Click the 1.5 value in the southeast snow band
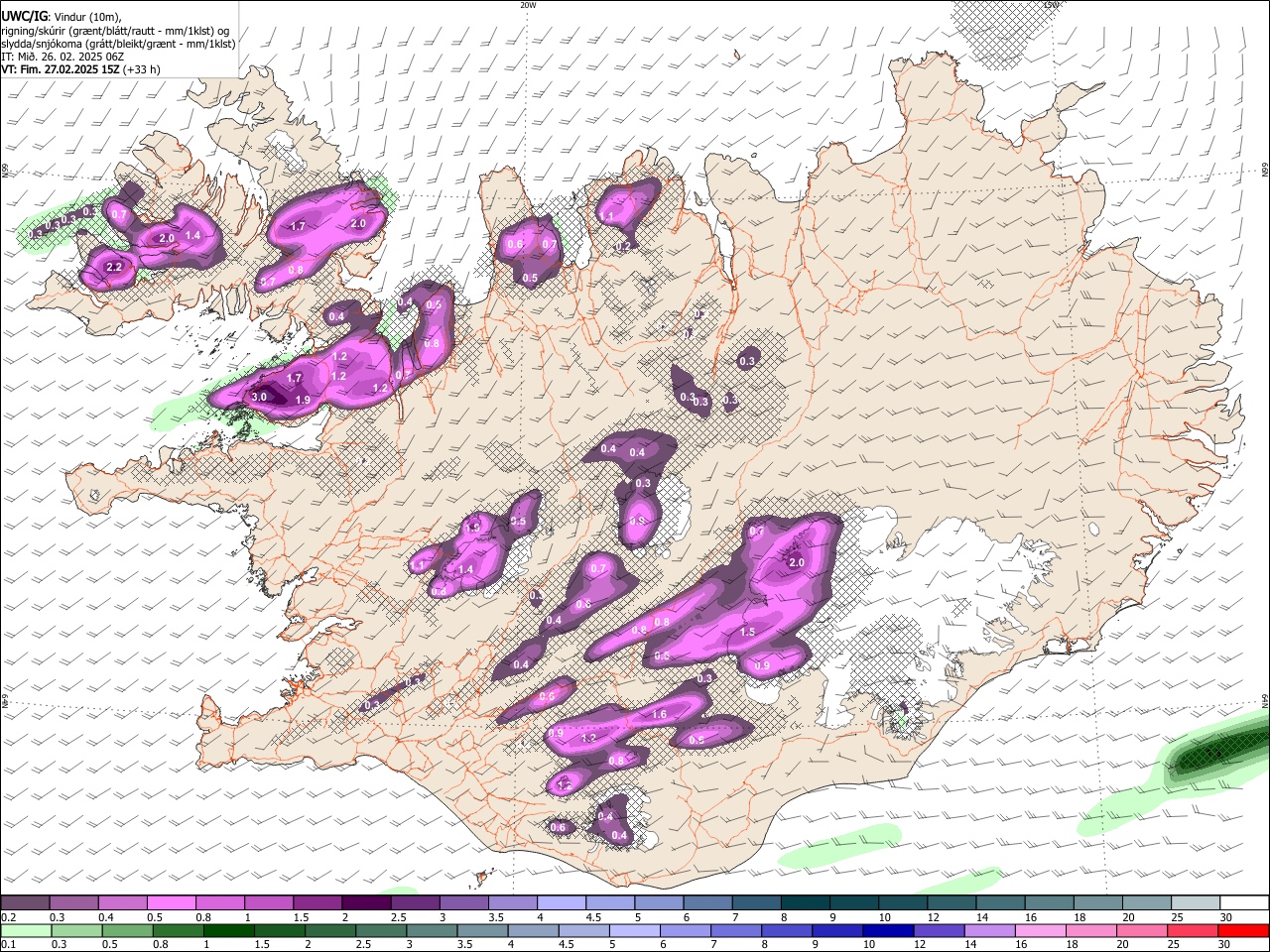The height and width of the screenshot is (952, 1270). point(748,632)
